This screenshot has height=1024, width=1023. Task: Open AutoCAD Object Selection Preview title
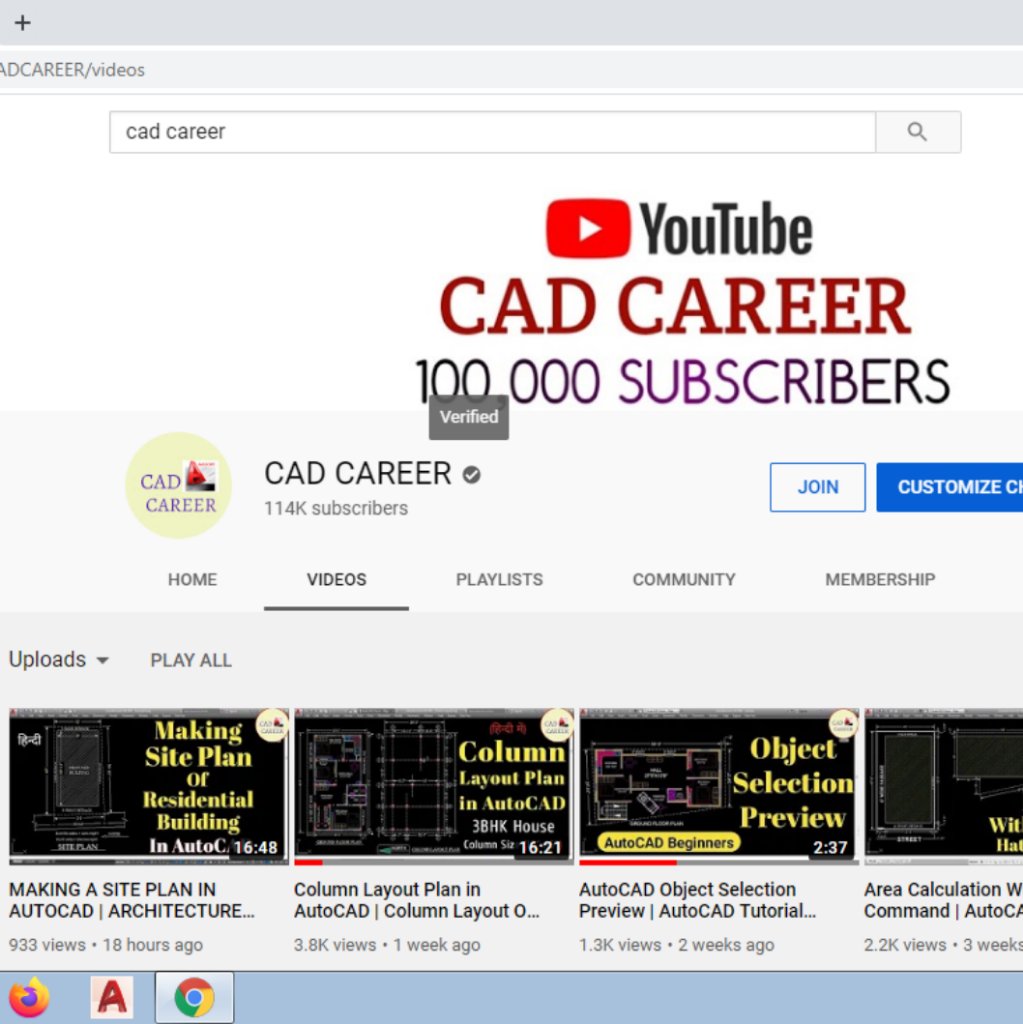(x=698, y=900)
